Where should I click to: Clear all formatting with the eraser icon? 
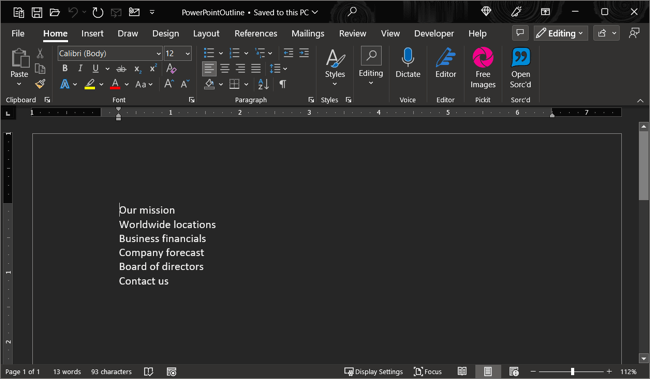(171, 68)
